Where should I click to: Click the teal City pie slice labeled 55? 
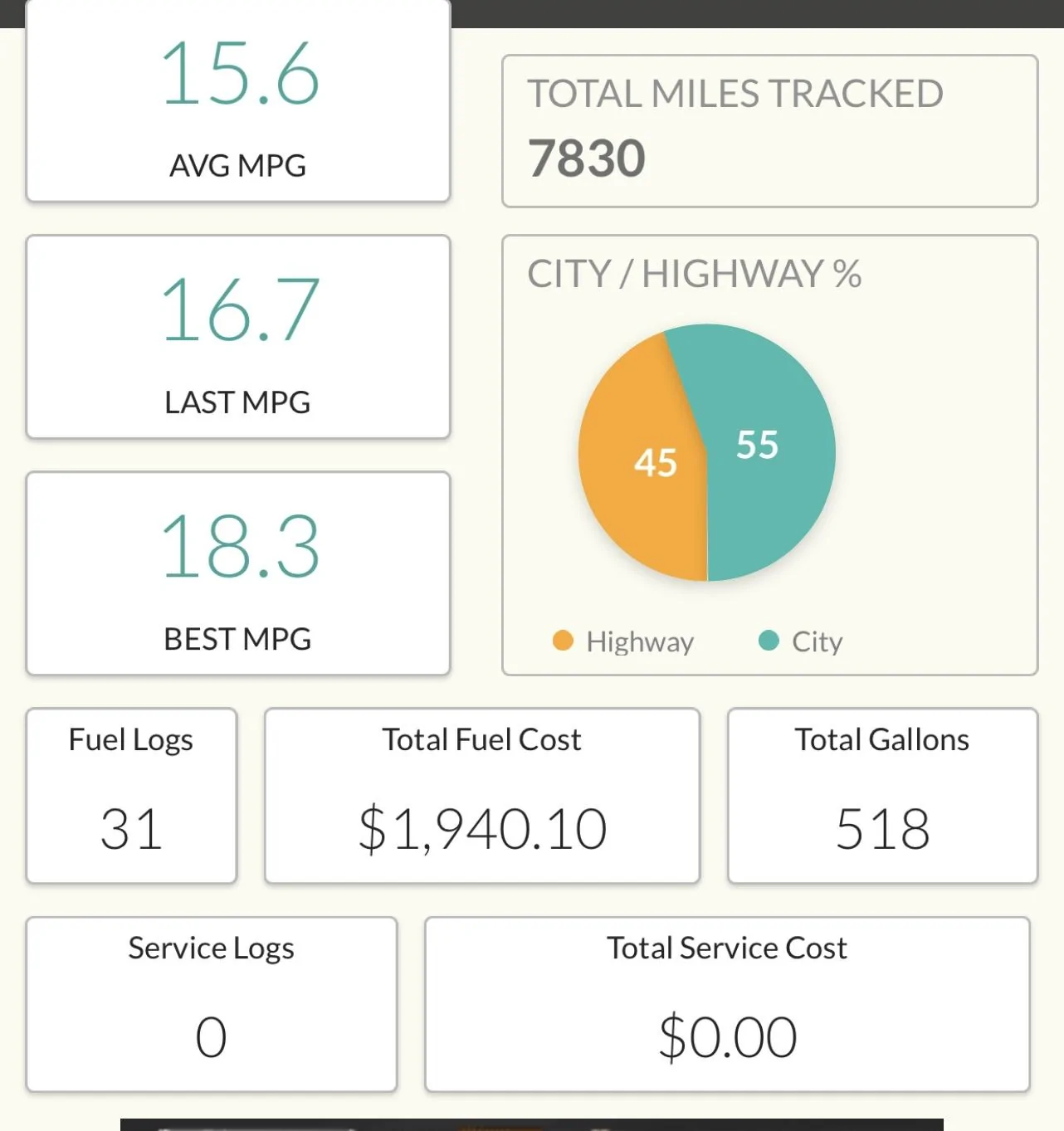pos(759,448)
